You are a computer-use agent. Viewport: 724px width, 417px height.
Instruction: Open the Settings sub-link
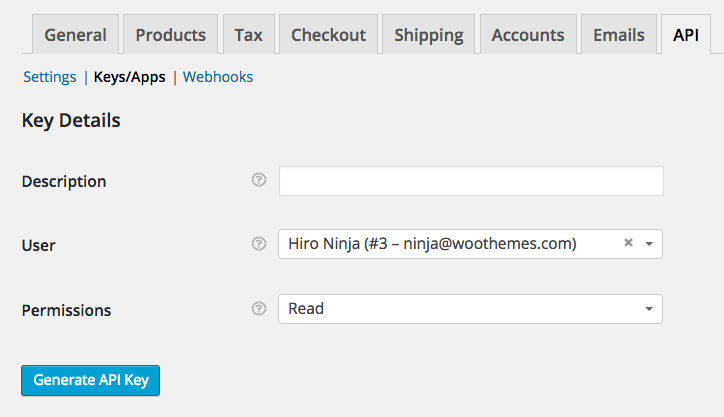pyautogui.click(x=50, y=77)
